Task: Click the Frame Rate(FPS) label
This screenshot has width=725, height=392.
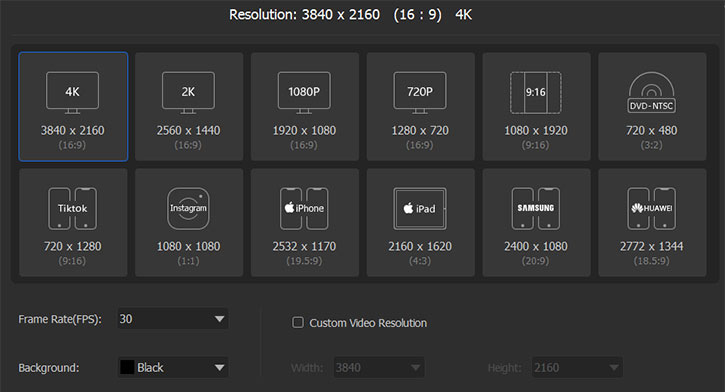Action: coord(60,319)
